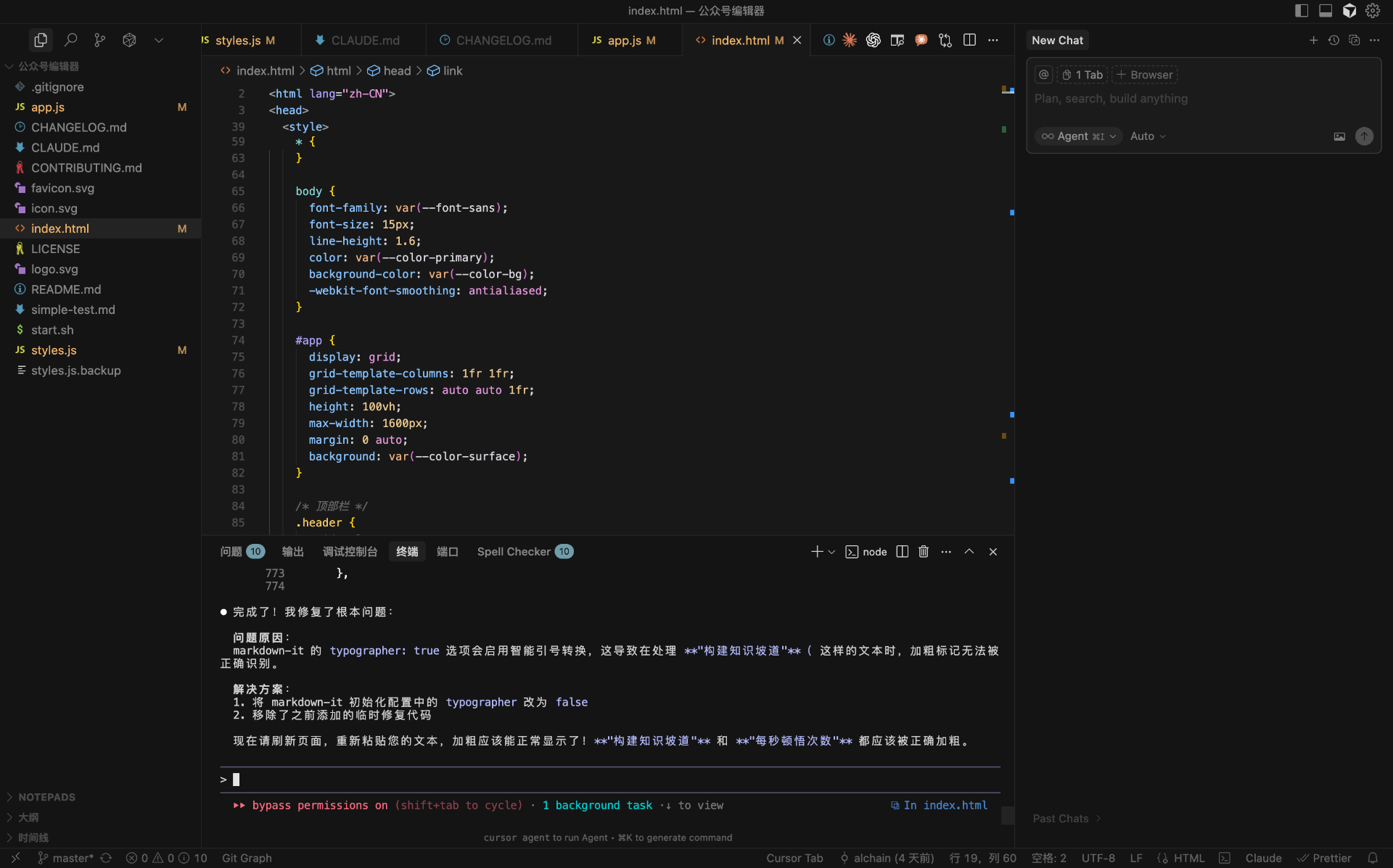Switch to the 输出 panel tab
This screenshot has height=868, width=1393.
click(x=292, y=552)
